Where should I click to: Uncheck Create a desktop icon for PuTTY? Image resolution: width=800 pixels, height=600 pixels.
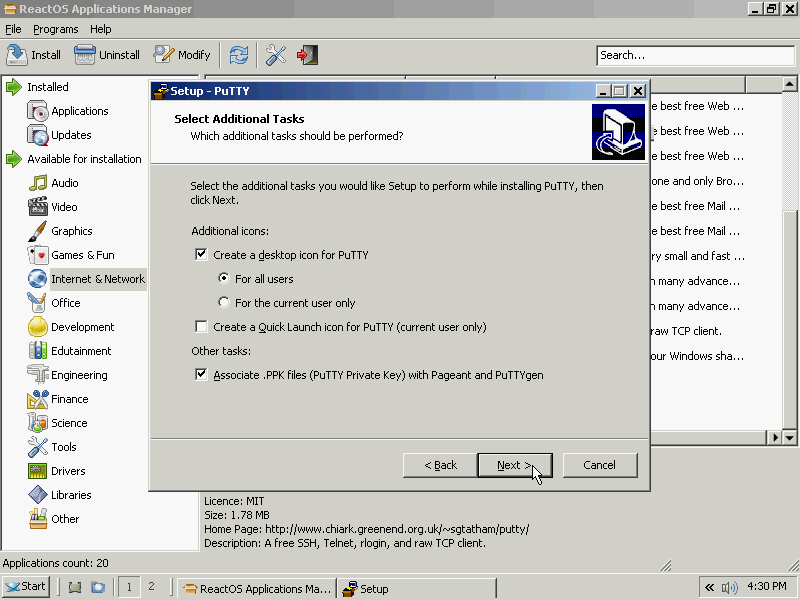point(202,255)
